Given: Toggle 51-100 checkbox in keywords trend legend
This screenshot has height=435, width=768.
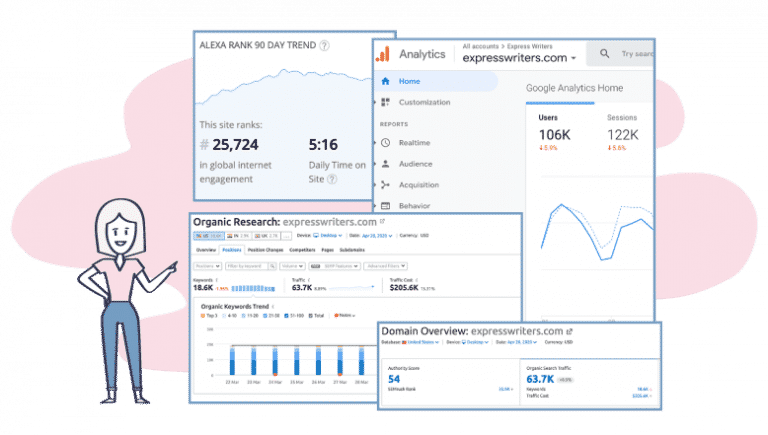Looking at the screenshot, I should tap(287, 315).
